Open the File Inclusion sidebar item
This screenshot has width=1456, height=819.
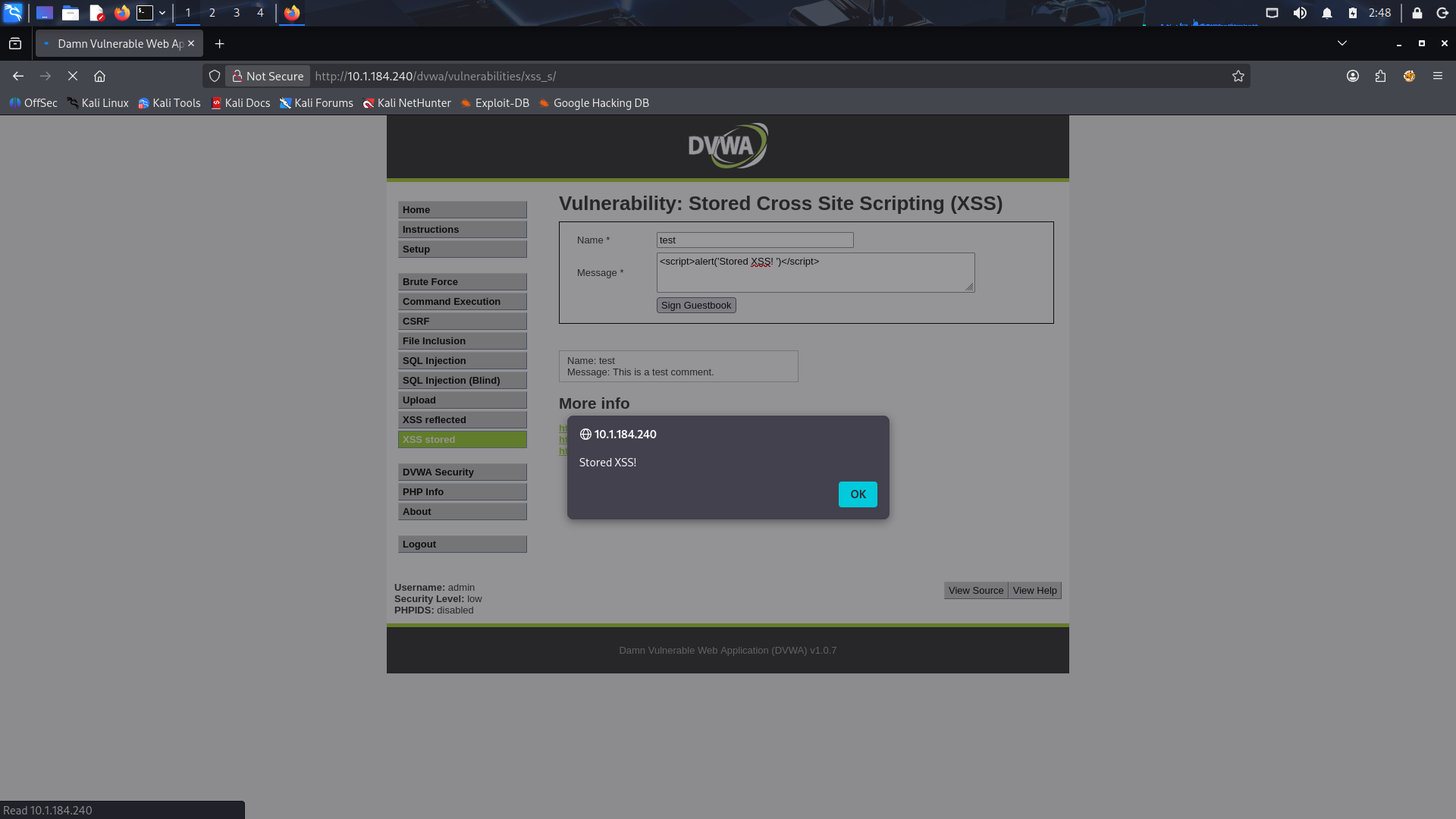[463, 341]
